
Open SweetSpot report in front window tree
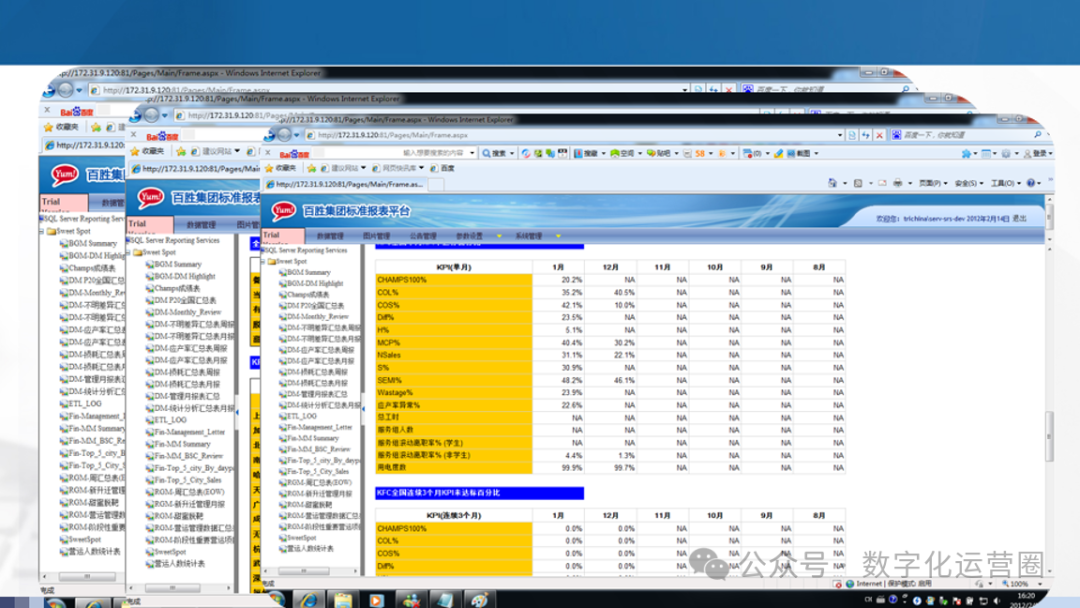pos(300,538)
